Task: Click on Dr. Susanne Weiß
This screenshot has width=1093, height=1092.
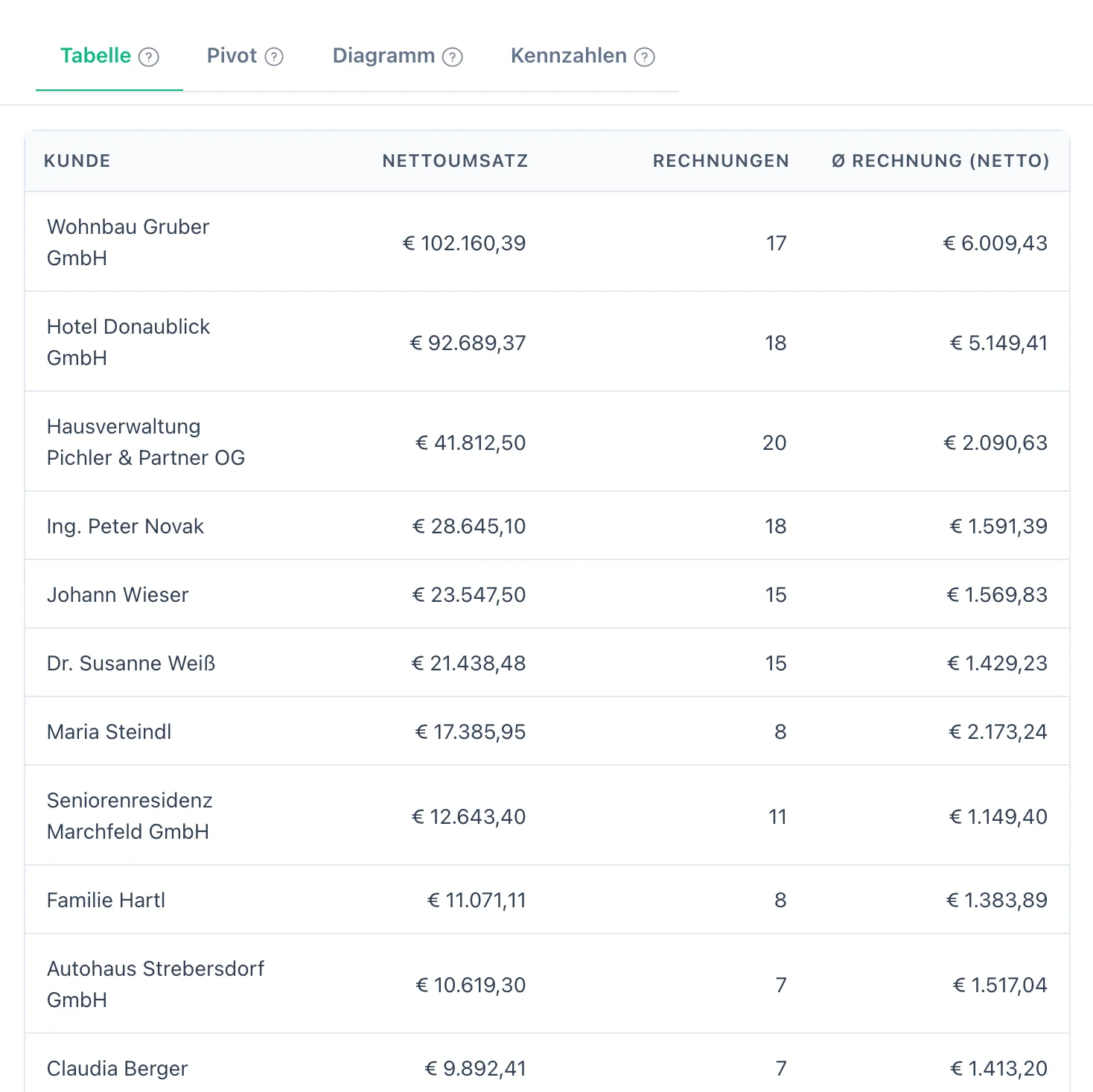Action: point(131,663)
